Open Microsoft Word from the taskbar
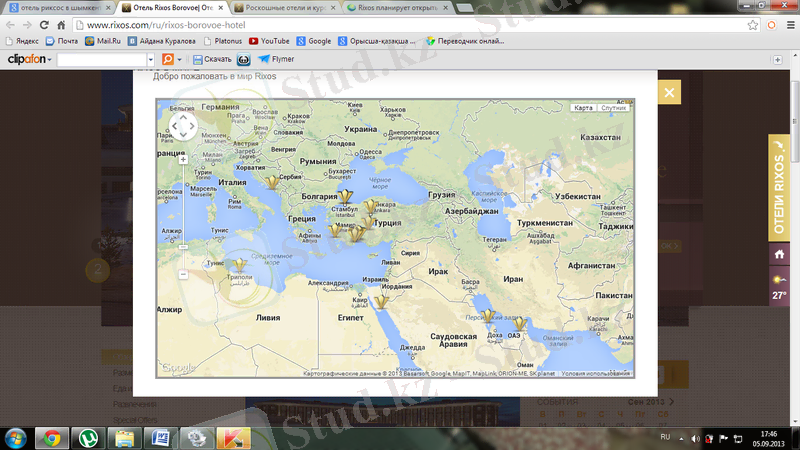The width and height of the screenshot is (800, 450). click(x=161, y=438)
